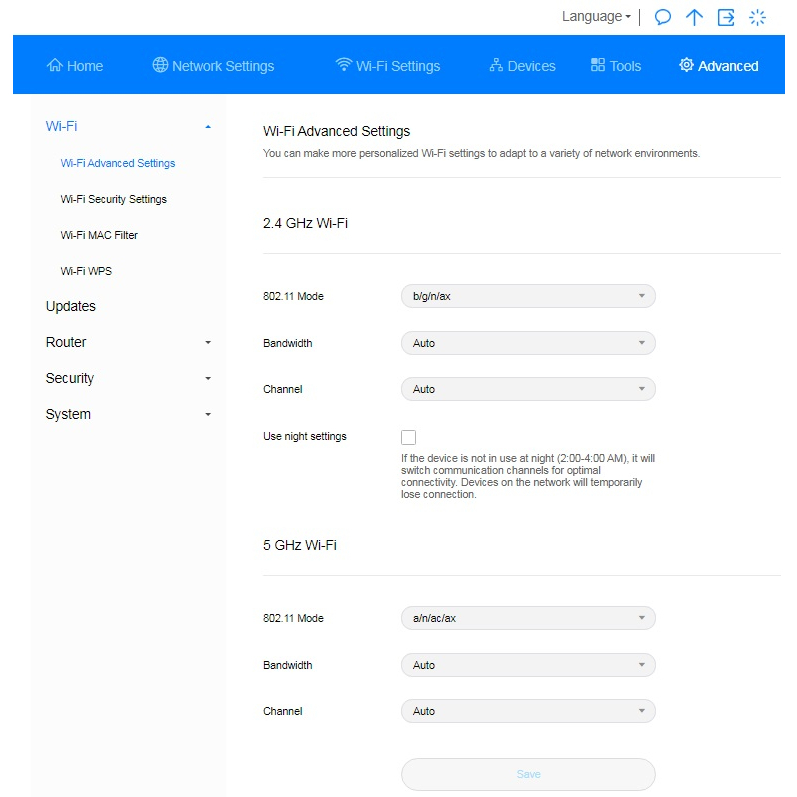
Task: Click the up-arrow update icon
Action: click(694, 17)
